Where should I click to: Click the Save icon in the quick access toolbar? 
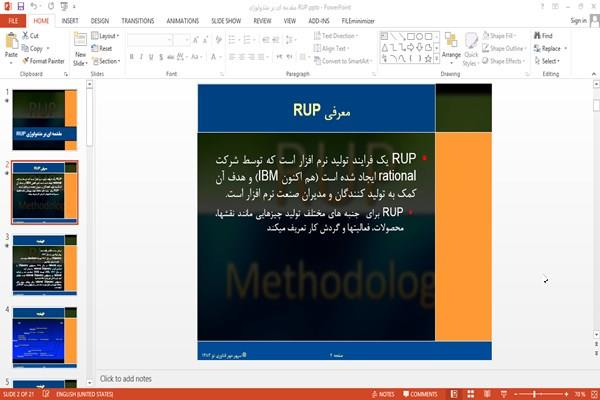[21, 6]
